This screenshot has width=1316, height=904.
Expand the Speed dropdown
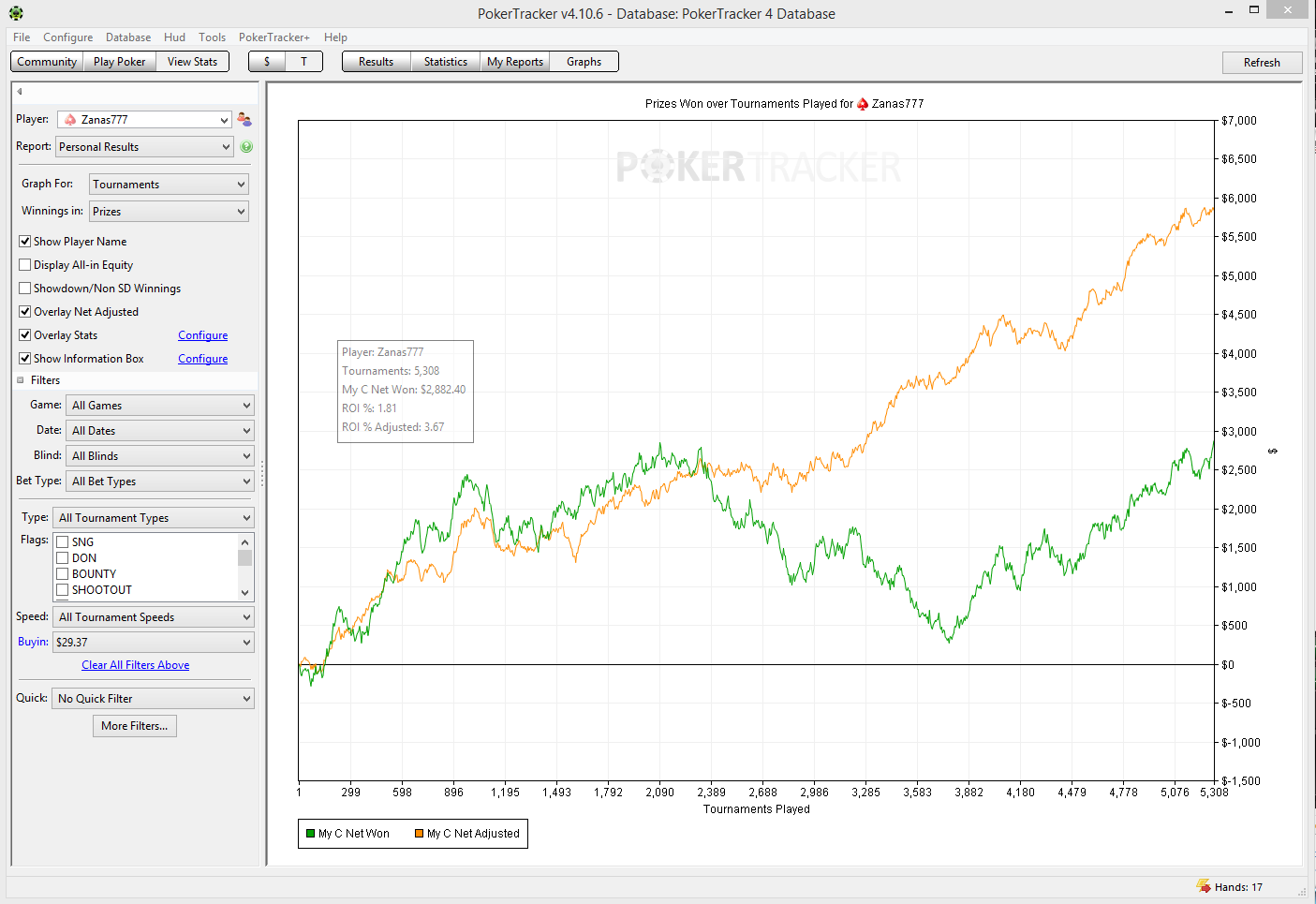[x=155, y=617]
